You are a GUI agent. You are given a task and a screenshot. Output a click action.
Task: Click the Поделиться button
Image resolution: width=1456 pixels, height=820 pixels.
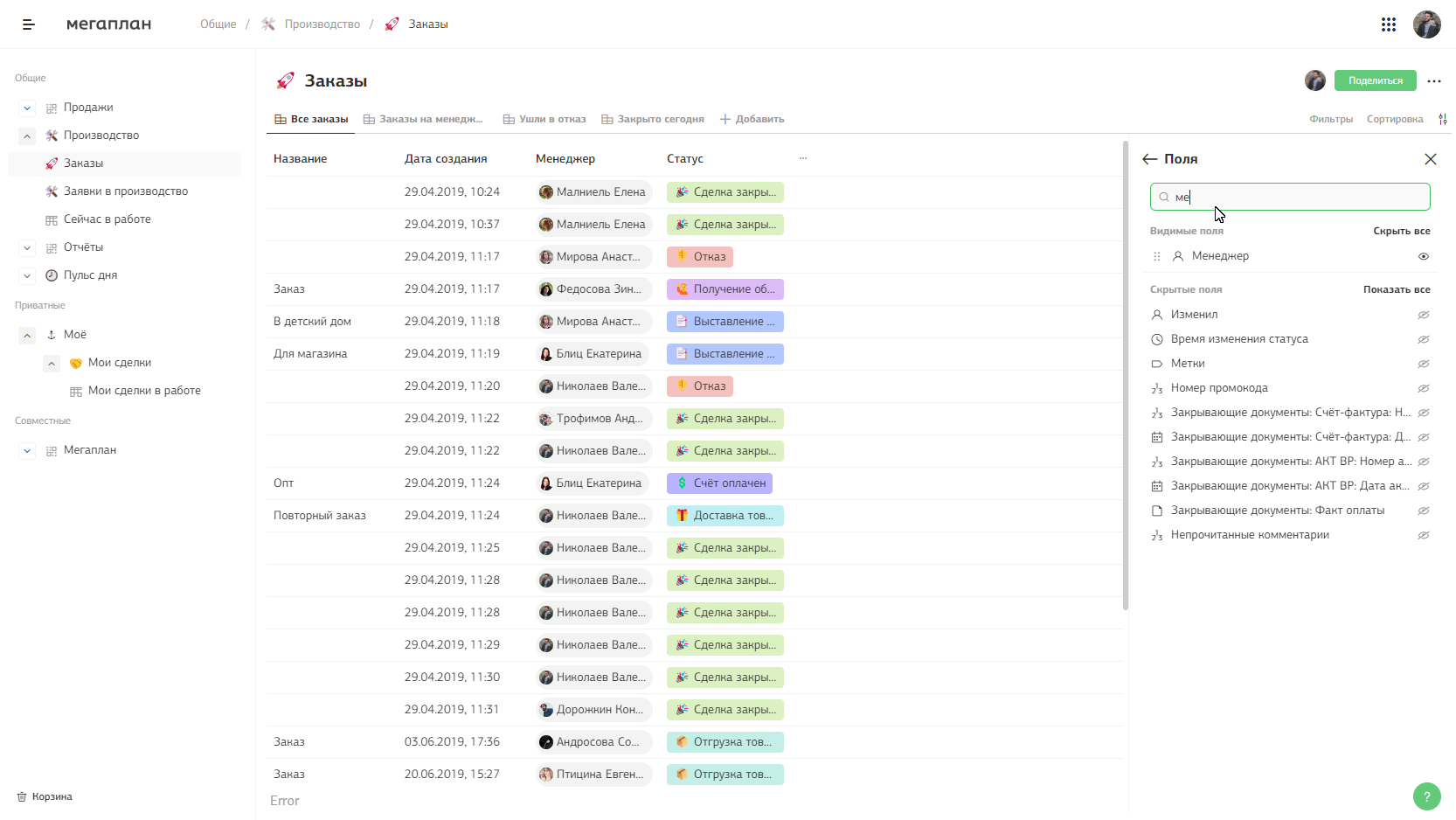click(x=1375, y=80)
